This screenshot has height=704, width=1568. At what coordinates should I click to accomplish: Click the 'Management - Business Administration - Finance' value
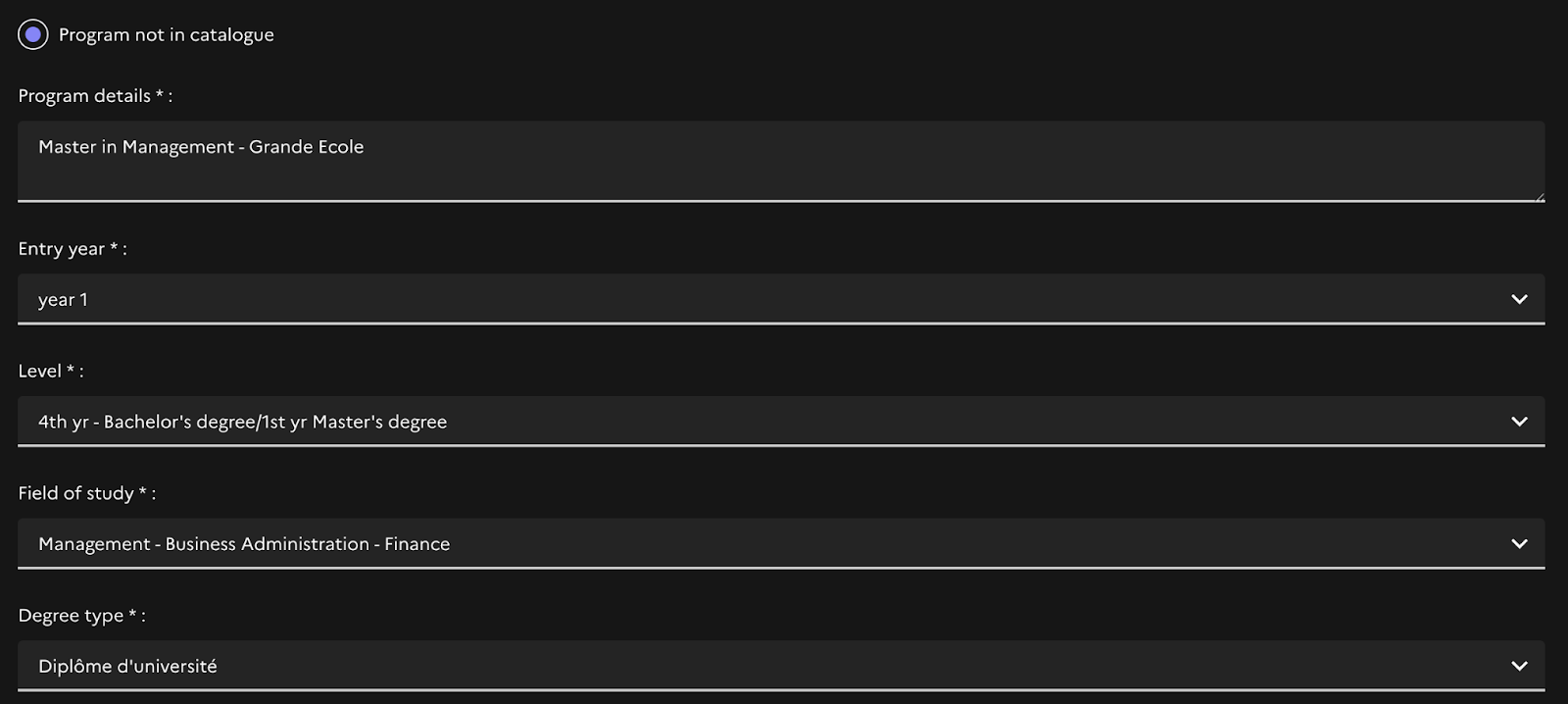pyautogui.click(x=244, y=544)
